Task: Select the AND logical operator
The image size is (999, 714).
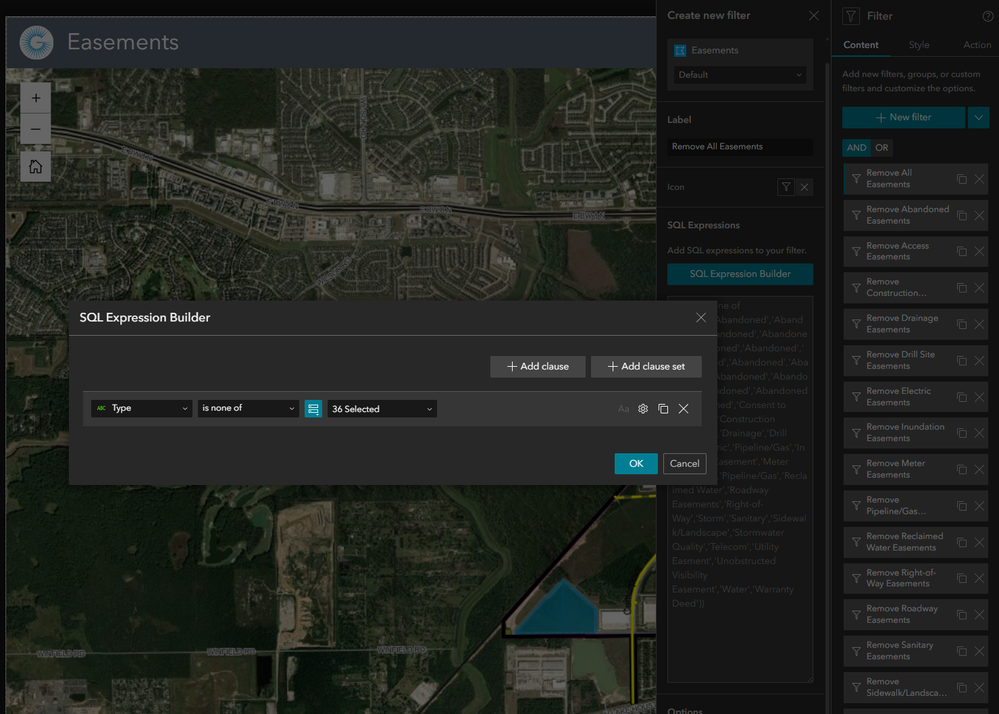Action: tap(856, 148)
